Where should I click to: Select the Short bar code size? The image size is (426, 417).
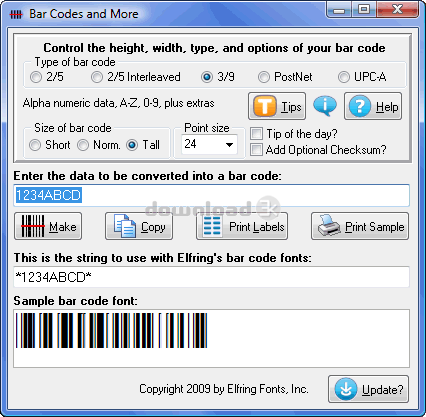35,145
